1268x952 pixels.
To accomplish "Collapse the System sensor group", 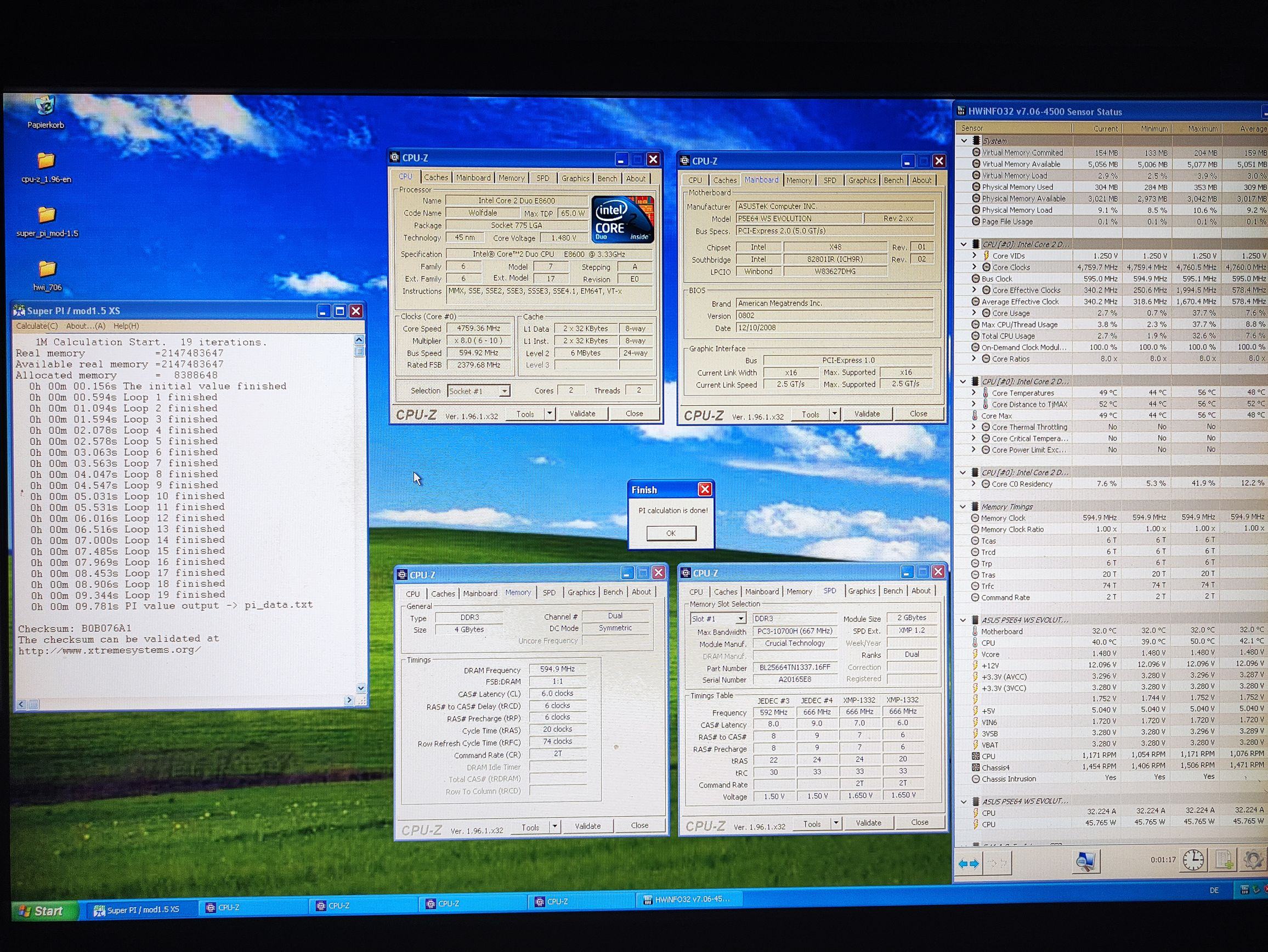I will pyautogui.click(x=964, y=140).
